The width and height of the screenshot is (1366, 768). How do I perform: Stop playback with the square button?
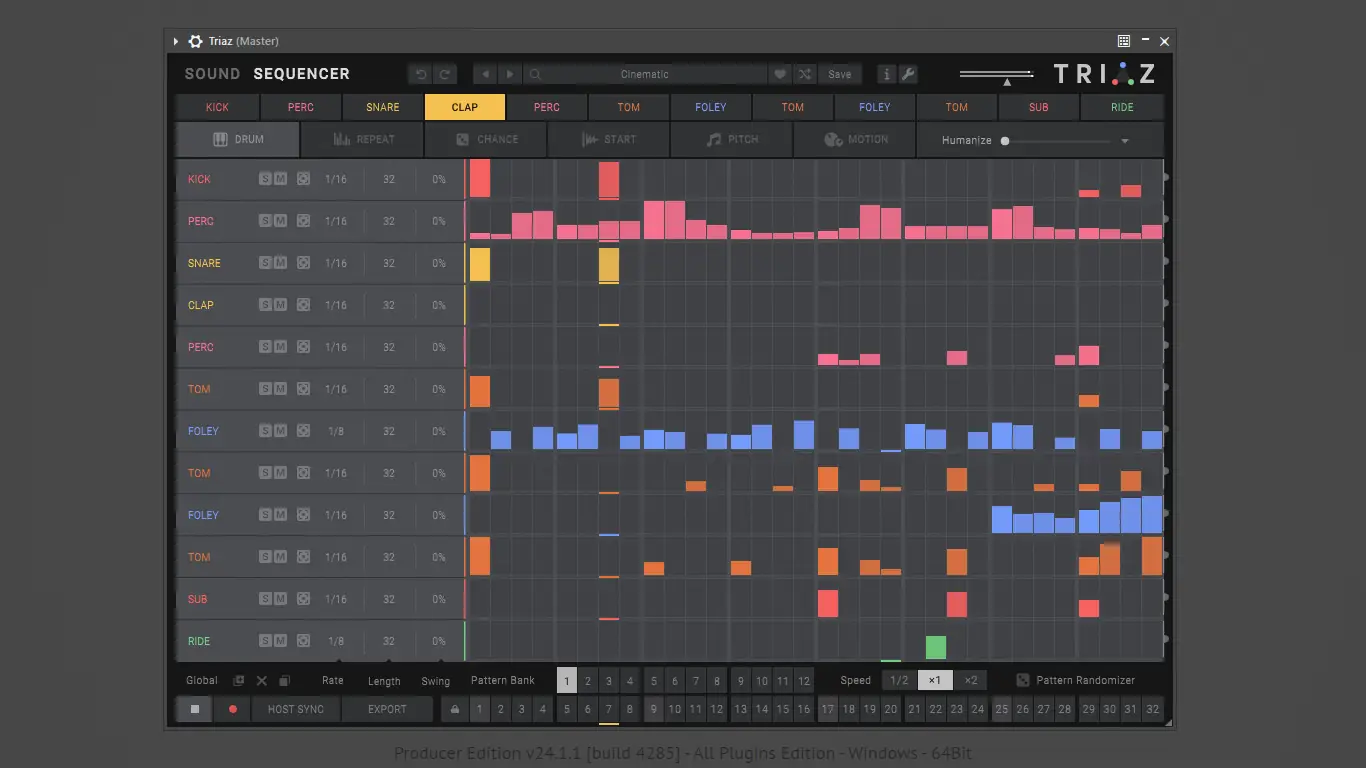(195, 710)
